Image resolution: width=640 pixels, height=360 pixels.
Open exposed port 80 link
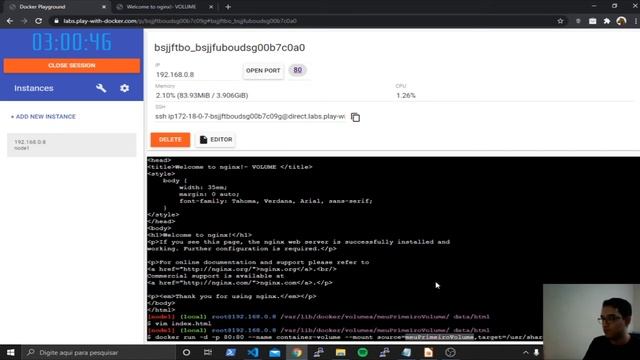298,70
